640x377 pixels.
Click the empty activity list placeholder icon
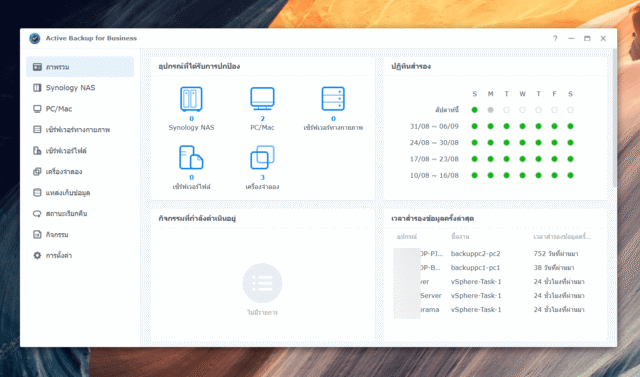click(262, 283)
